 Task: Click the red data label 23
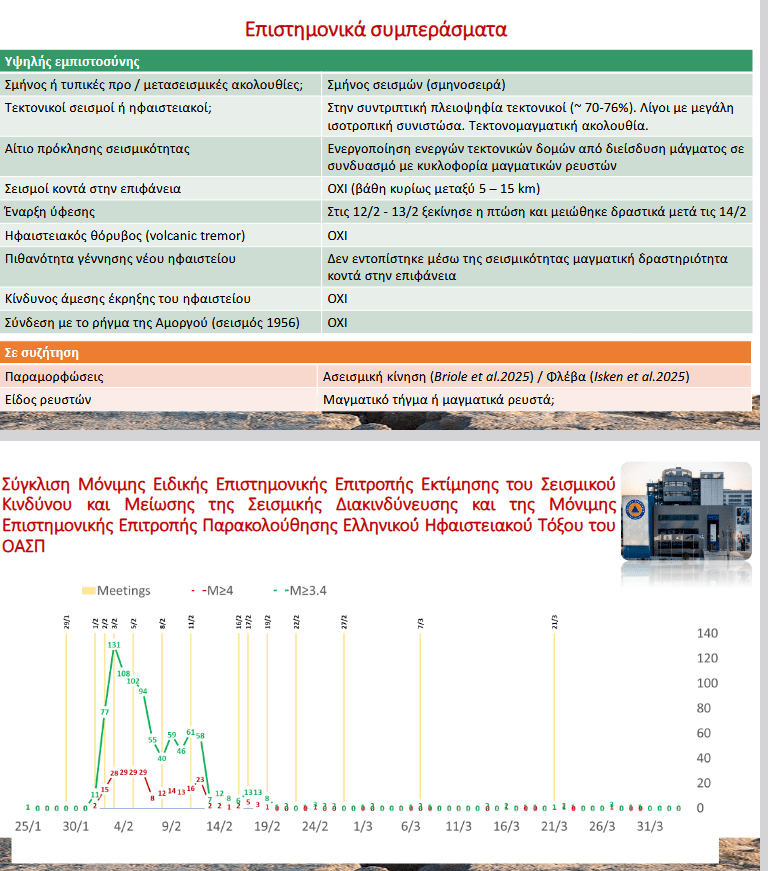200,779
